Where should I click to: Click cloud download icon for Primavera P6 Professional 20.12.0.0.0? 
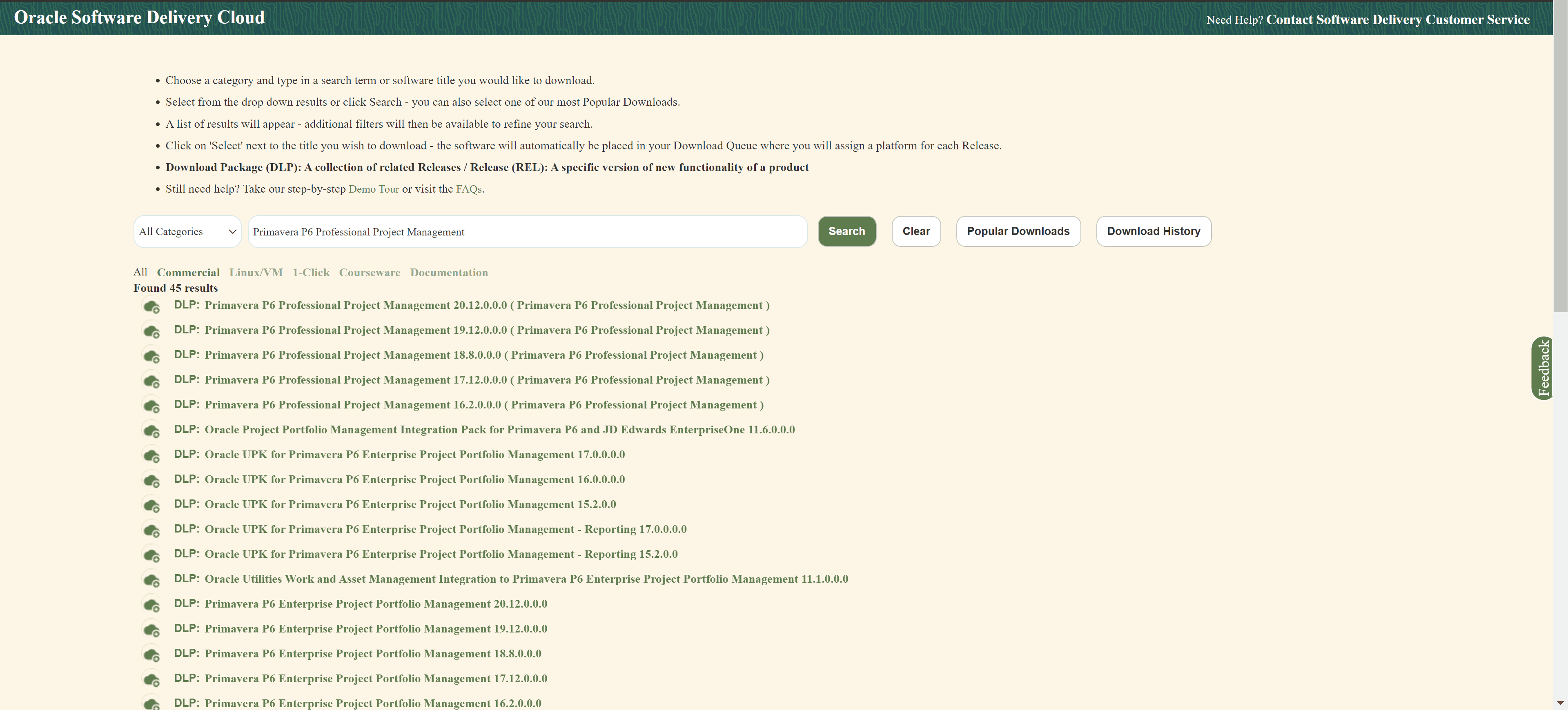pos(151,306)
